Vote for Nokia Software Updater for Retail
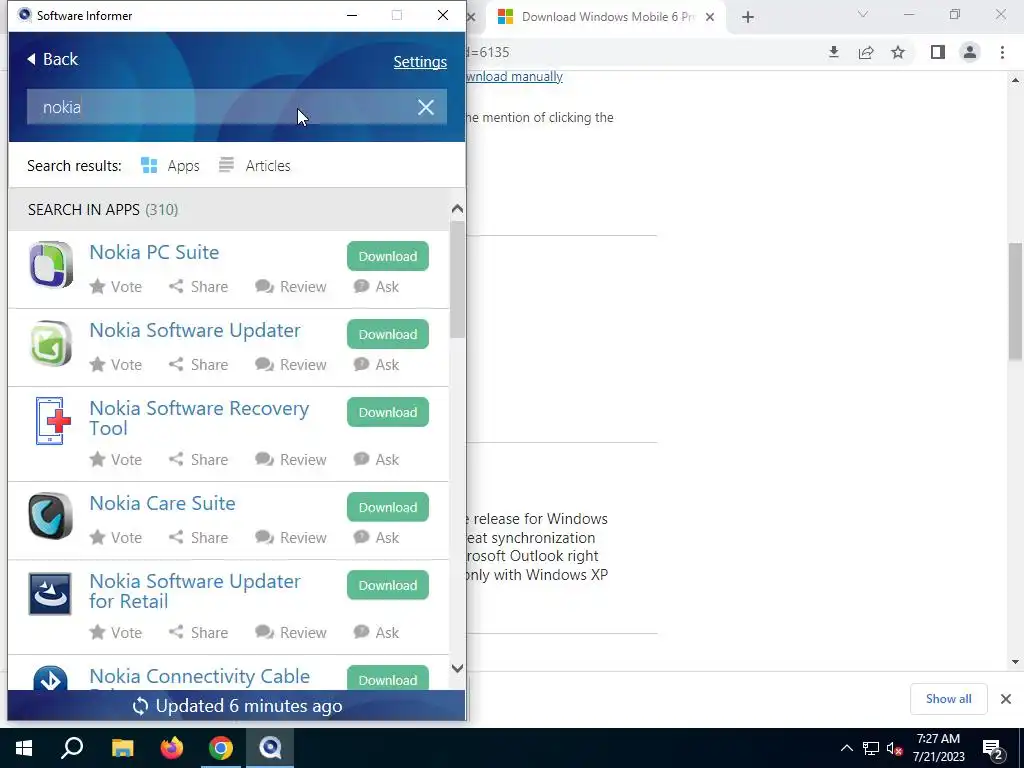This screenshot has width=1024, height=768. pyautogui.click(x=116, y=633)
